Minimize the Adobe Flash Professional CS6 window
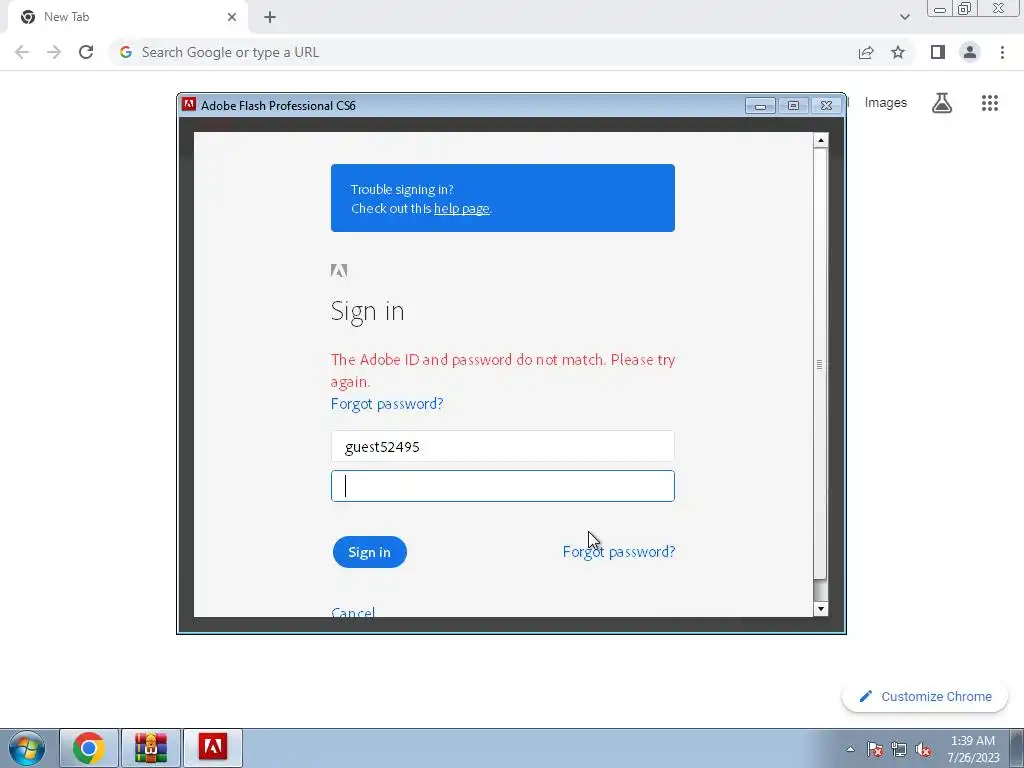The height and width of the screenshot is (768, 1024). click(760, 106)
